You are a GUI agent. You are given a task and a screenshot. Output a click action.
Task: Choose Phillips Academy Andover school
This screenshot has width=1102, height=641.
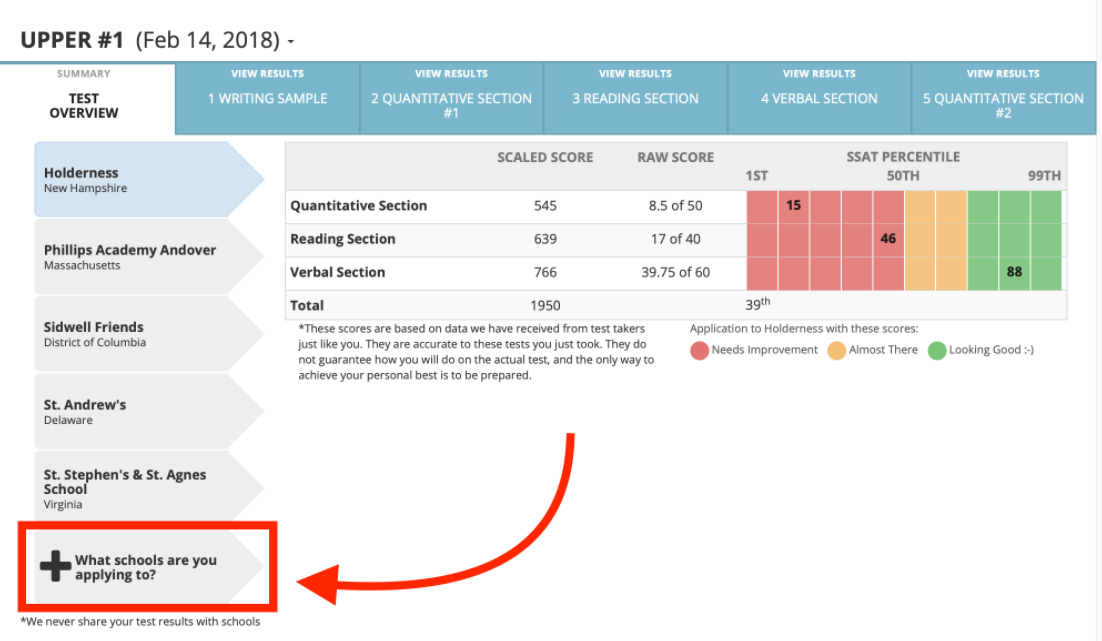coord(148,257)
